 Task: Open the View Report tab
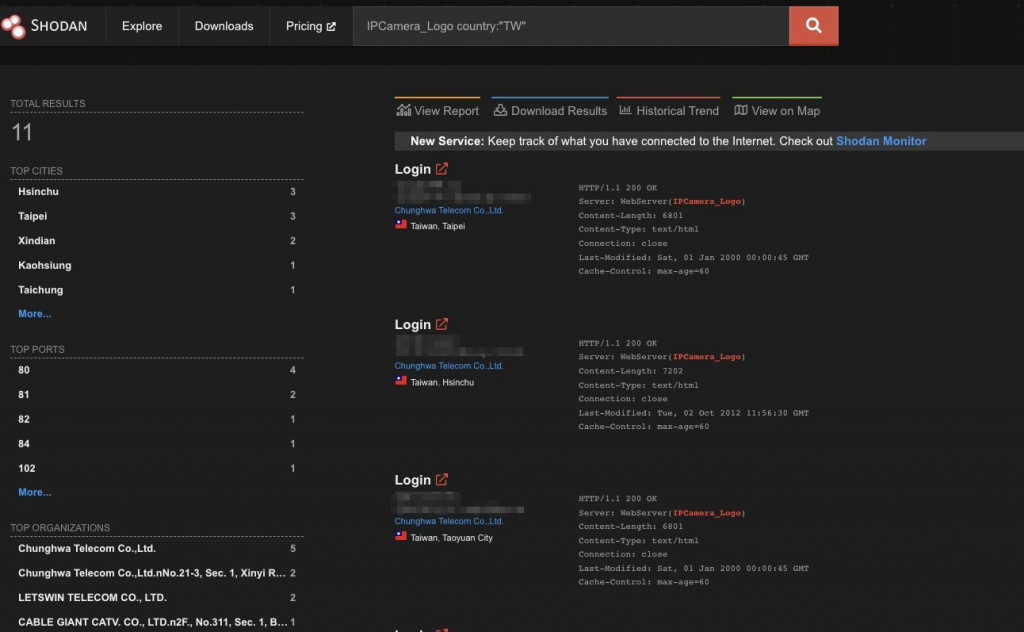(x=438, y=110)
